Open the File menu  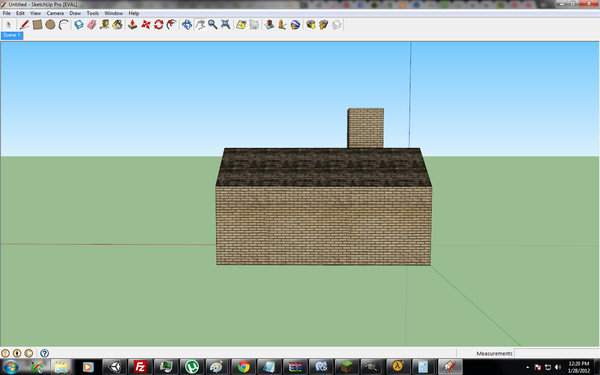pos(7,13)
